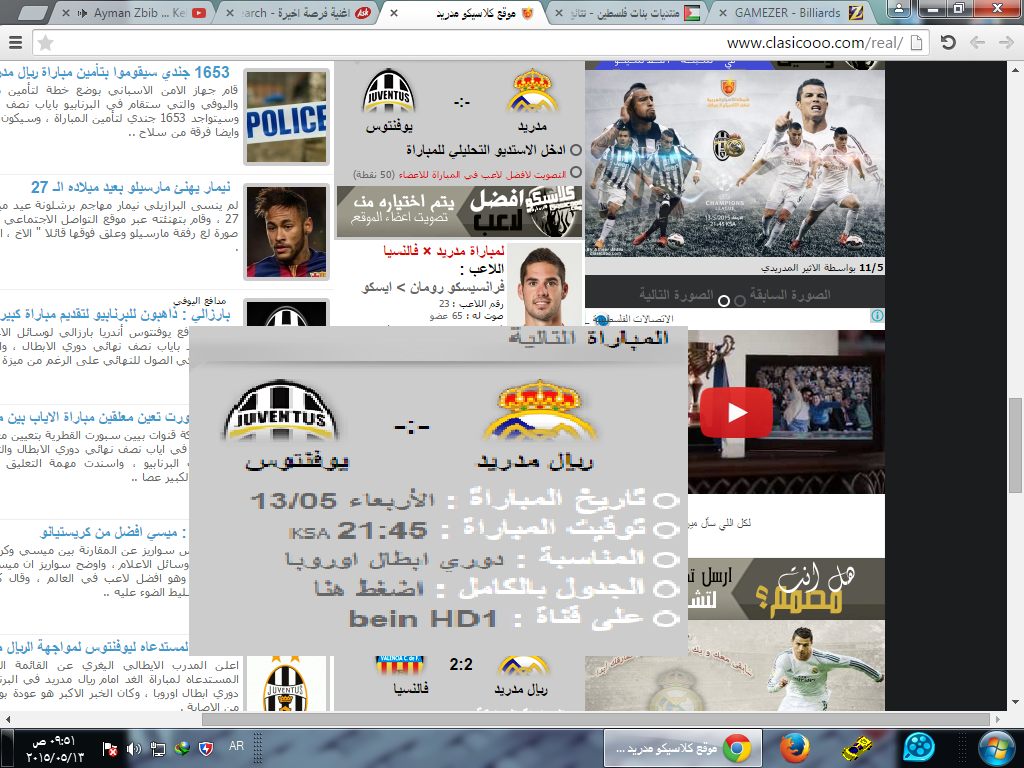Click the large Juventus logo in match popup
The width and height of the screenshot is (1024, 768).
[x=281, y=410]
